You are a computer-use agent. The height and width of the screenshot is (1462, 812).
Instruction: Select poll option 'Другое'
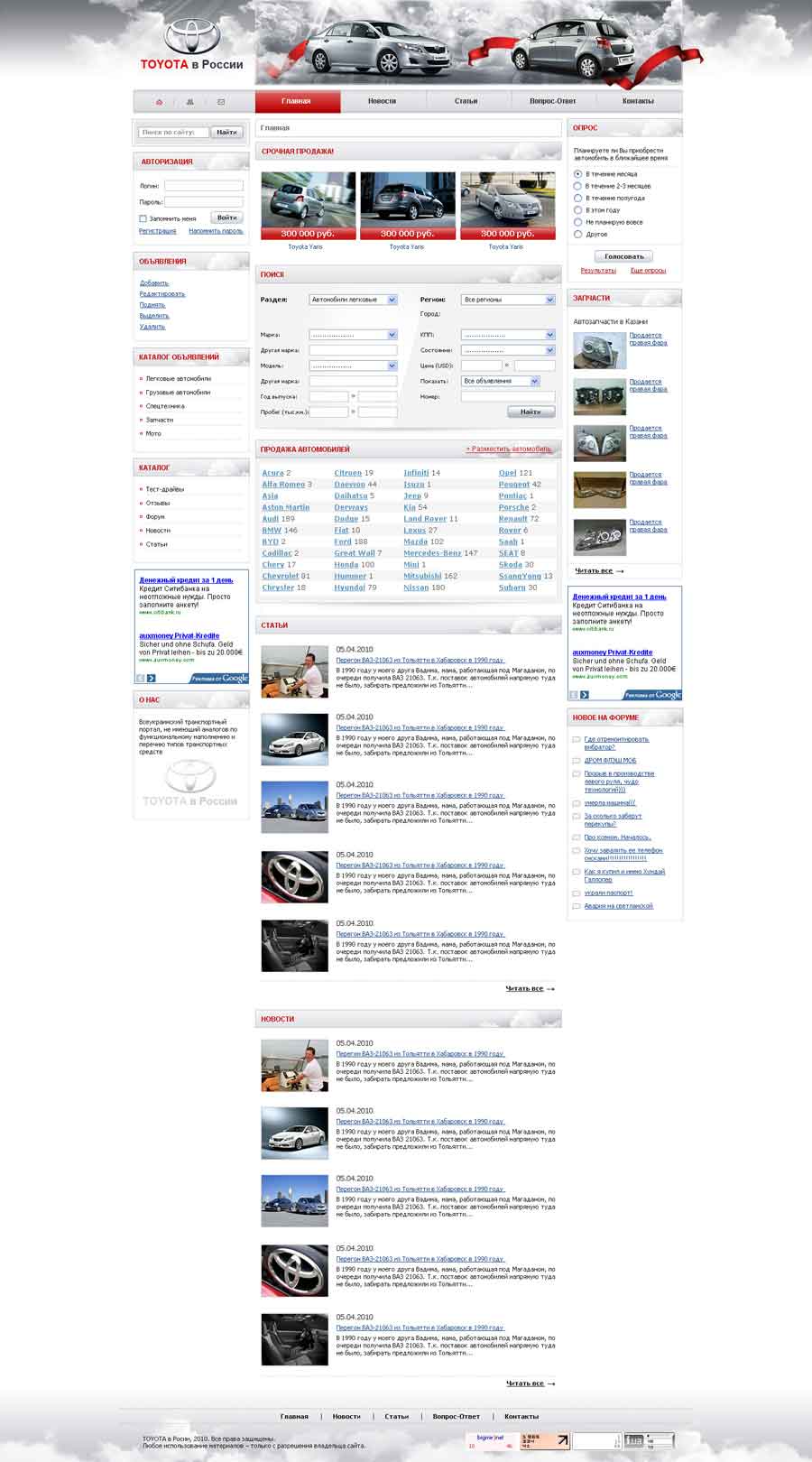[x=578, y=234]
